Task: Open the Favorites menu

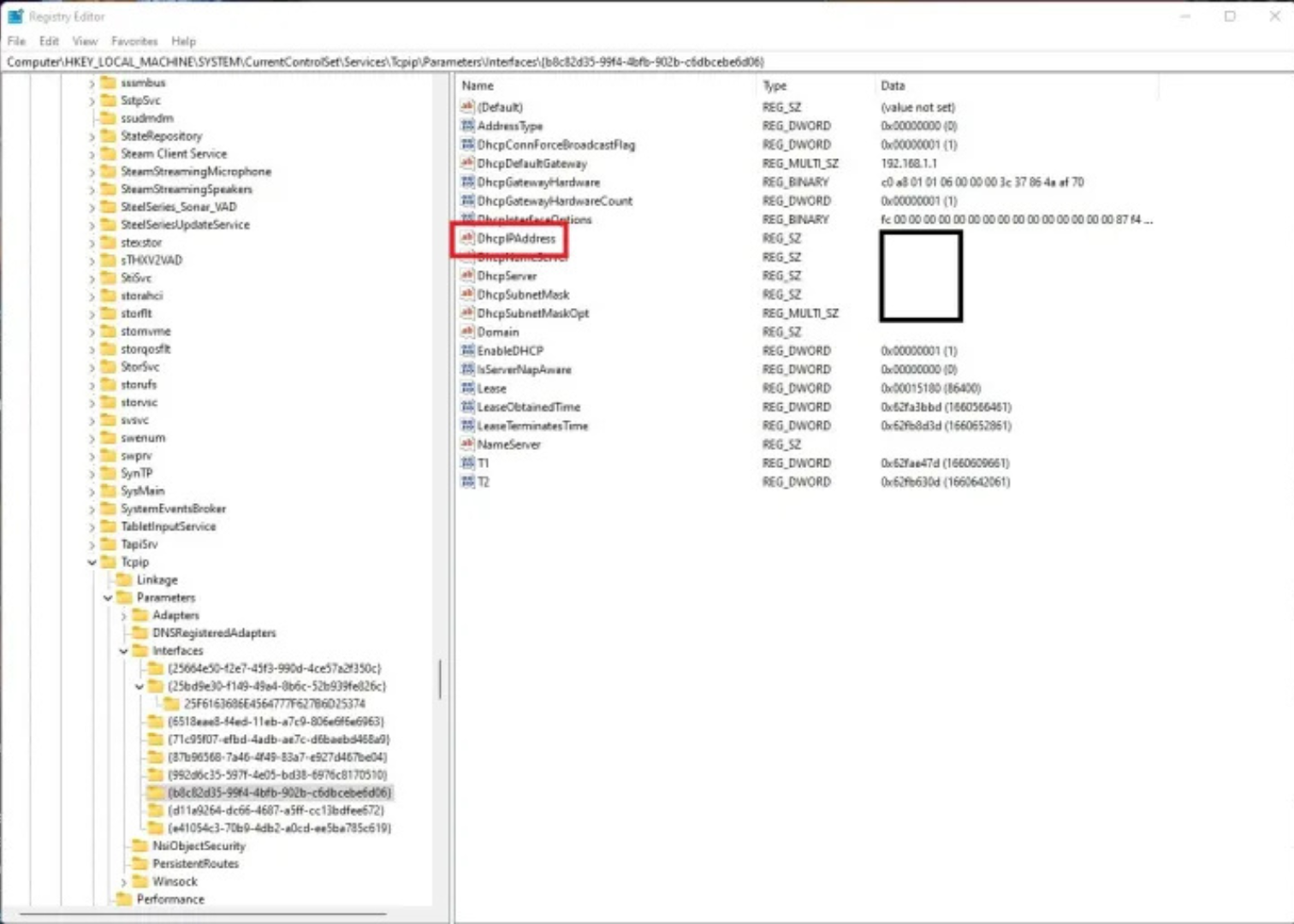Action: (x=134, y=40)
